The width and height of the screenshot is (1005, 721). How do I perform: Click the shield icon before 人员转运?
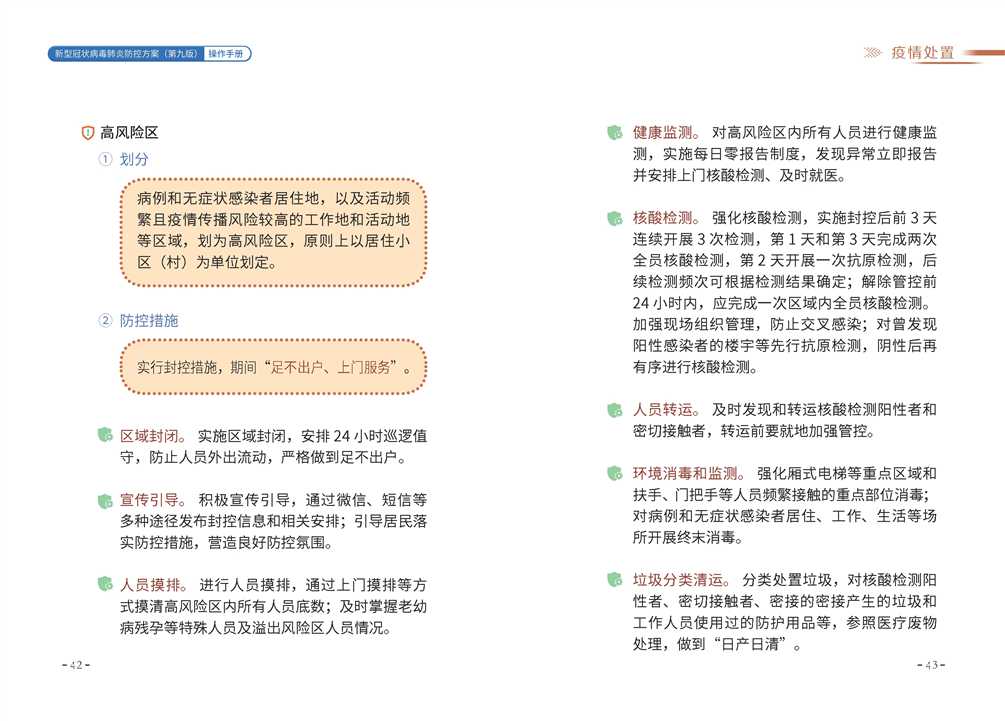(x=614, y=410)
